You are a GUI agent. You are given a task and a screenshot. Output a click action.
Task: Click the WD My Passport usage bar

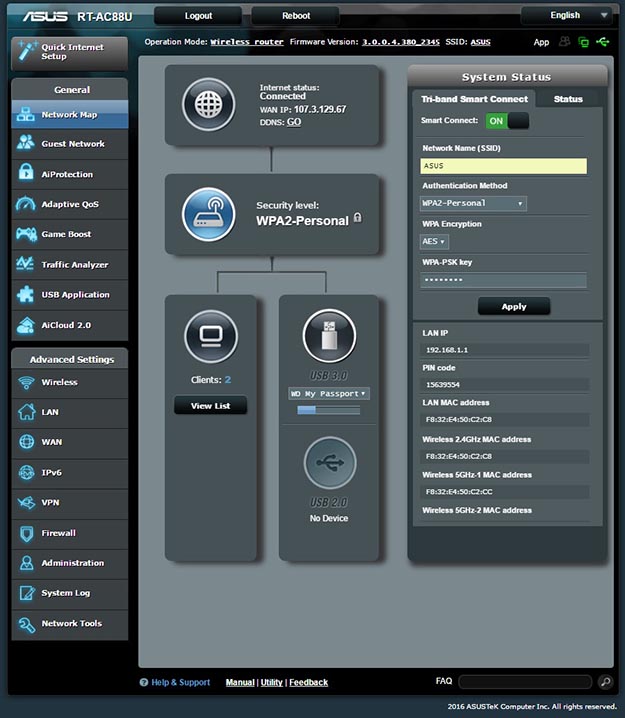tap(329, 410)
